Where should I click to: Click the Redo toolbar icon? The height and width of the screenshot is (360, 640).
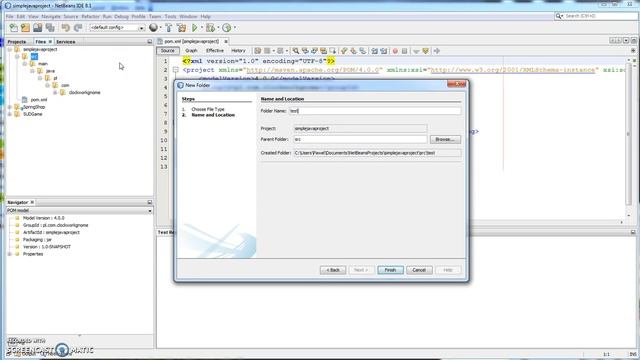click(x=78, y=28)
